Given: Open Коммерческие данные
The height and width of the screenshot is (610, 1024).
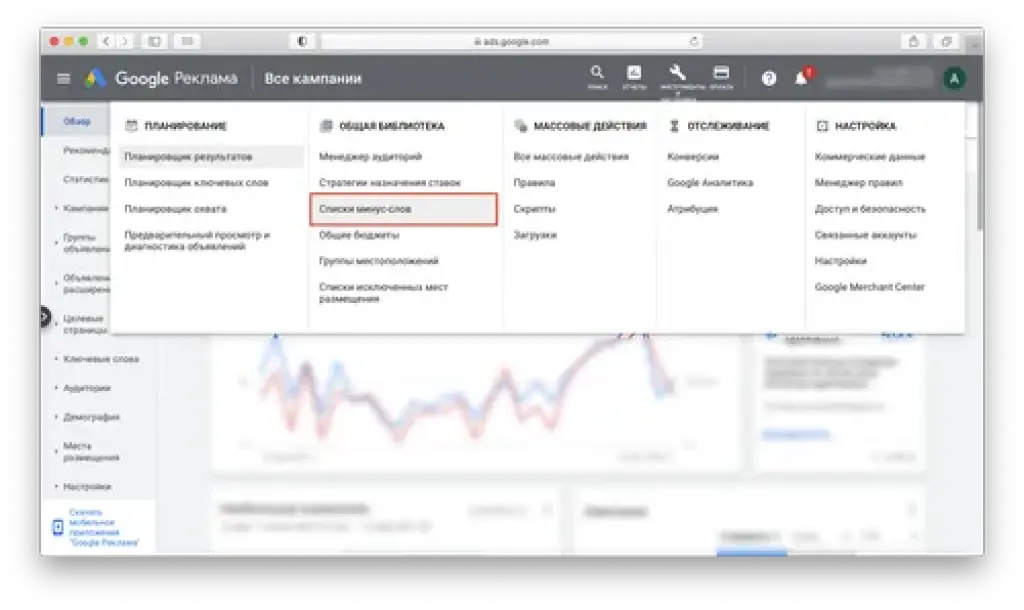Looking at the screenshot, I should tap(870, 157).
